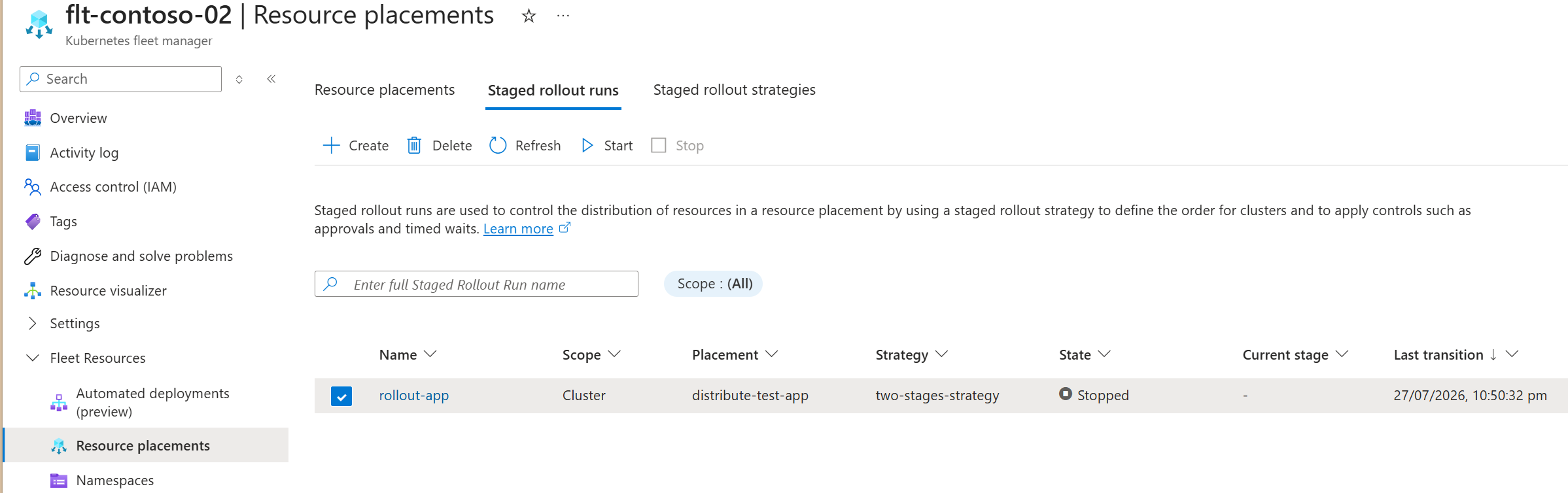Open the Scope : (All) filter
Image resolution: width=1568 pixels, height=493 pixels.
(x=714, y=284)
